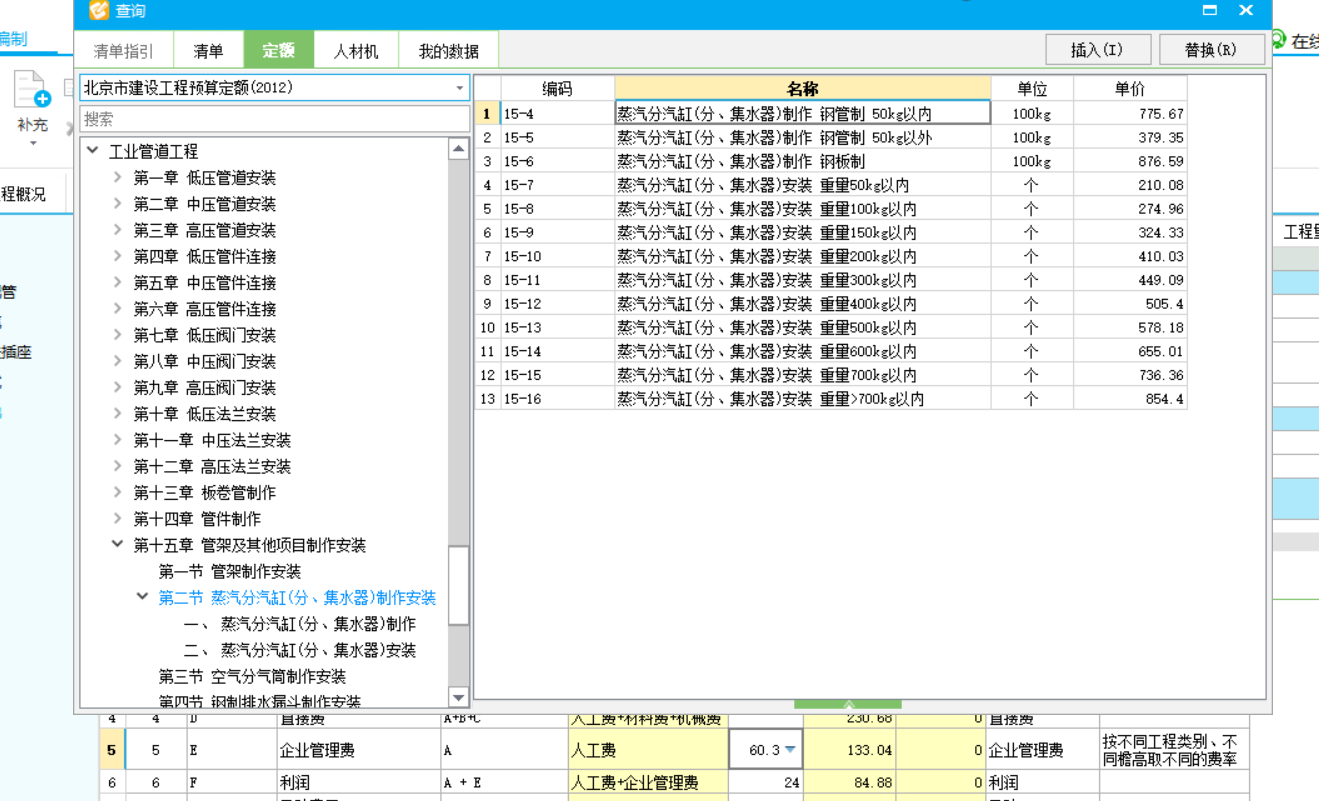Expand 第二章 中压管道安装 node
Image resolution: width=1319 pixels, height=801 pixels.
coord(117,203)
